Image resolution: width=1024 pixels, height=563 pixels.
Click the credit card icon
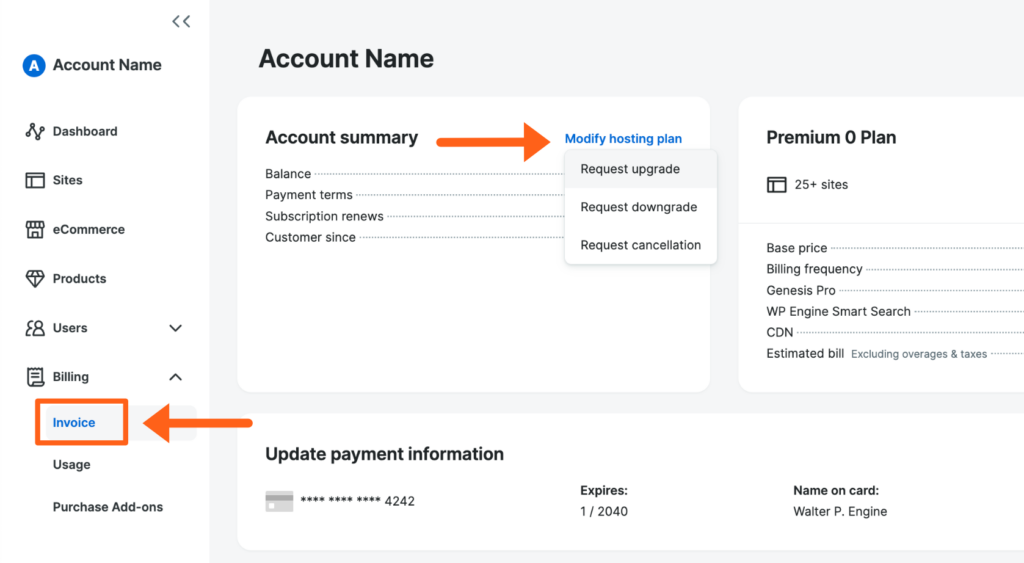pyautogui.click(x=279, y=501)
